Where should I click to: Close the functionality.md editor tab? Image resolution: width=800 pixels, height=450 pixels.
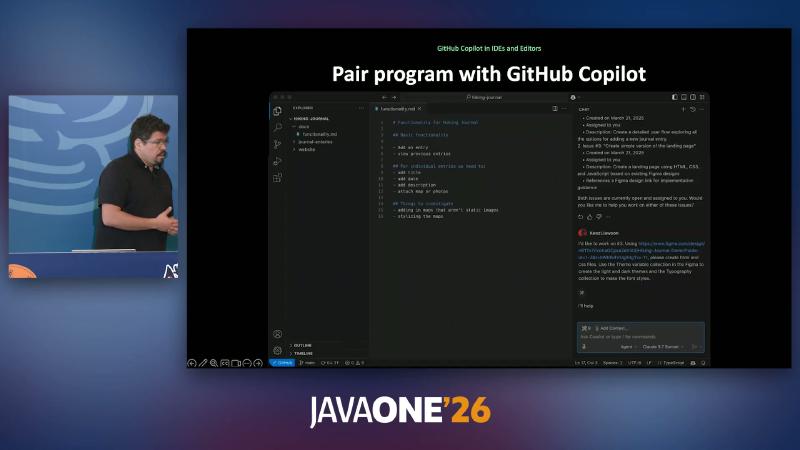419,109
